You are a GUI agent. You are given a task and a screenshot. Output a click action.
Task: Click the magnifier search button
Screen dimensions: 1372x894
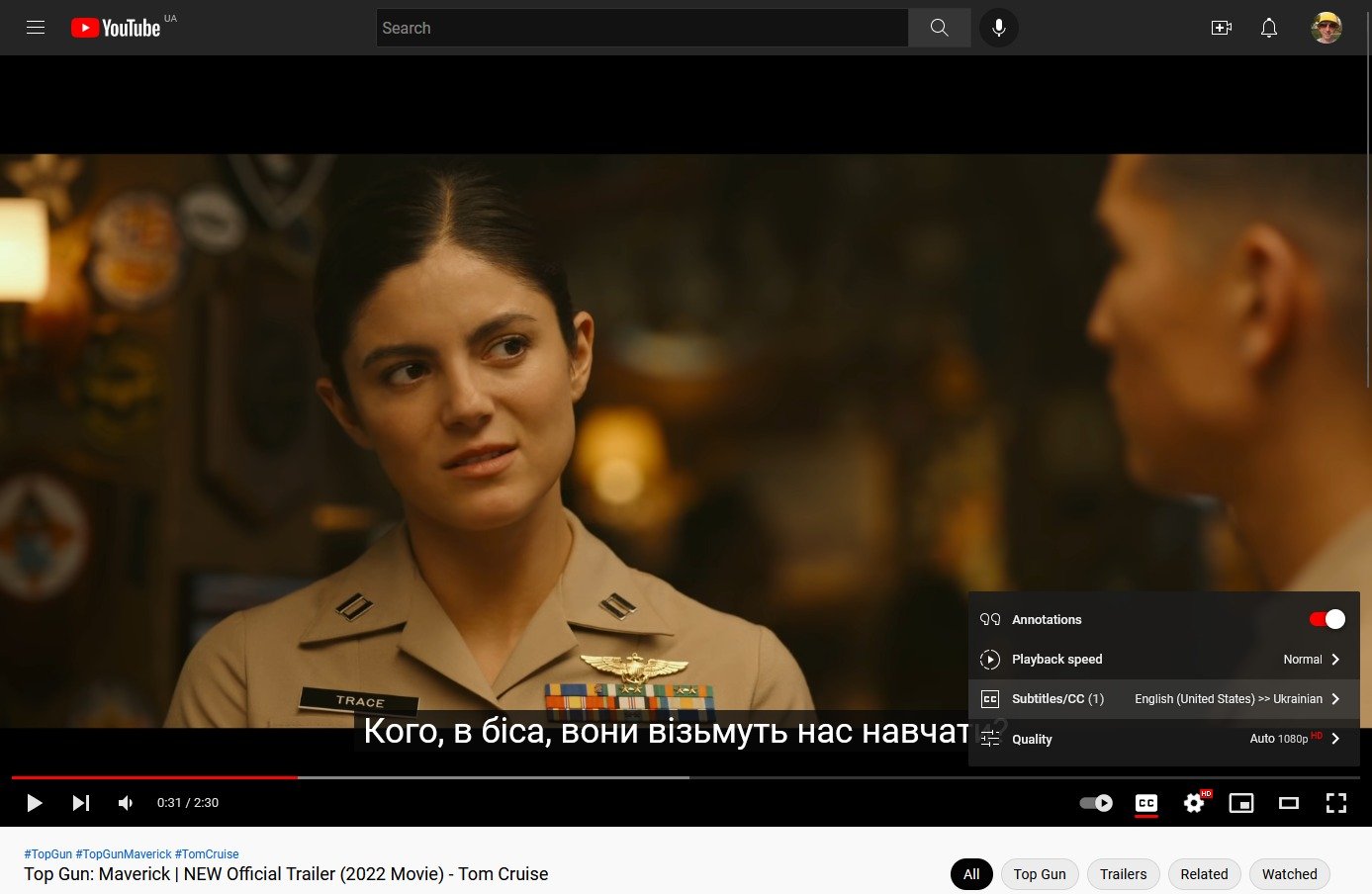click(940, 28)
